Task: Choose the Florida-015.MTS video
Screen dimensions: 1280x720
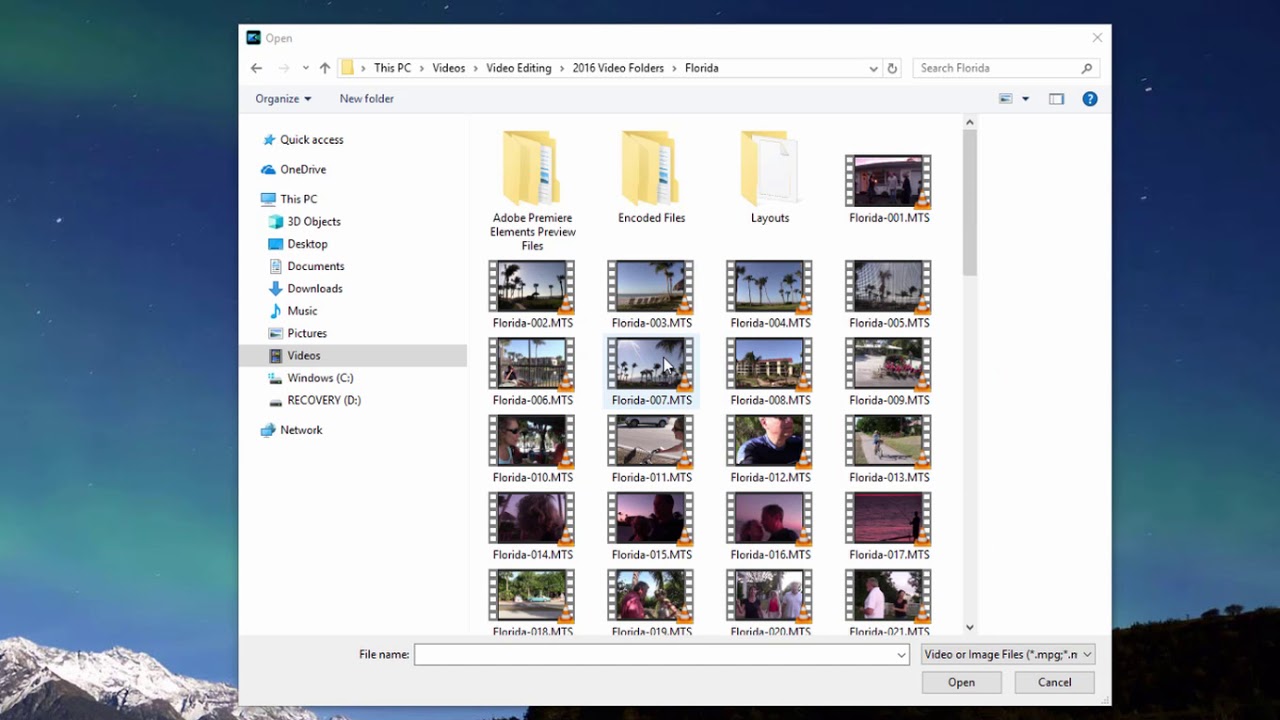Action: [x=651, y=525]
